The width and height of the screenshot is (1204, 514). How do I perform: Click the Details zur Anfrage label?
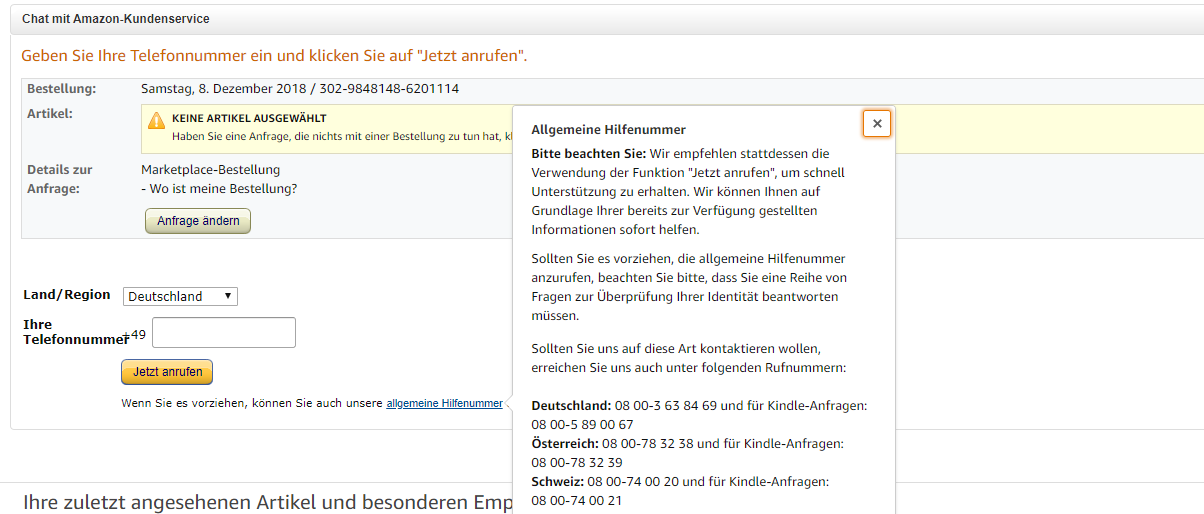(x=60, y=179)
